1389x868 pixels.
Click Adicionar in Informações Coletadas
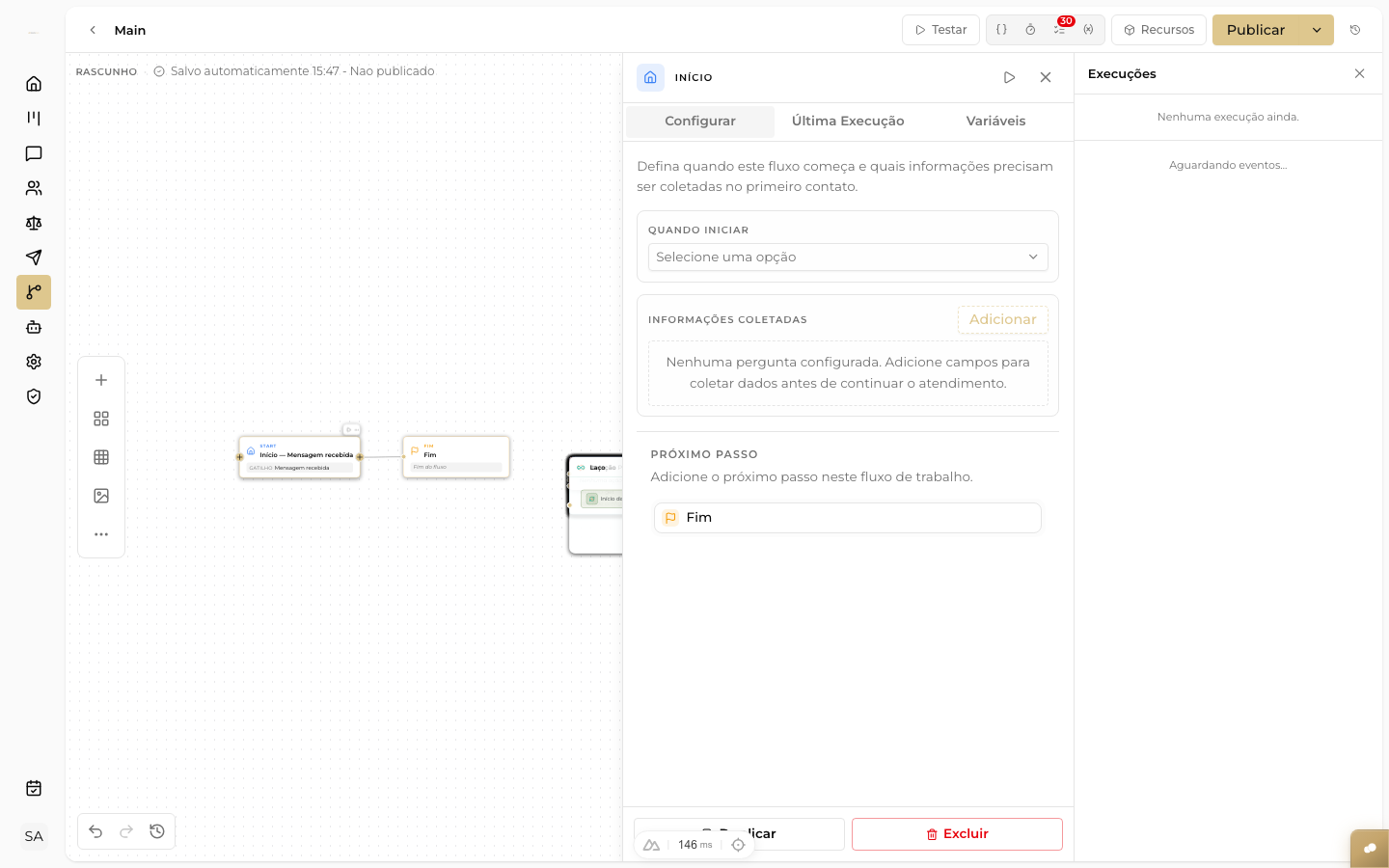pos(1003,319)
